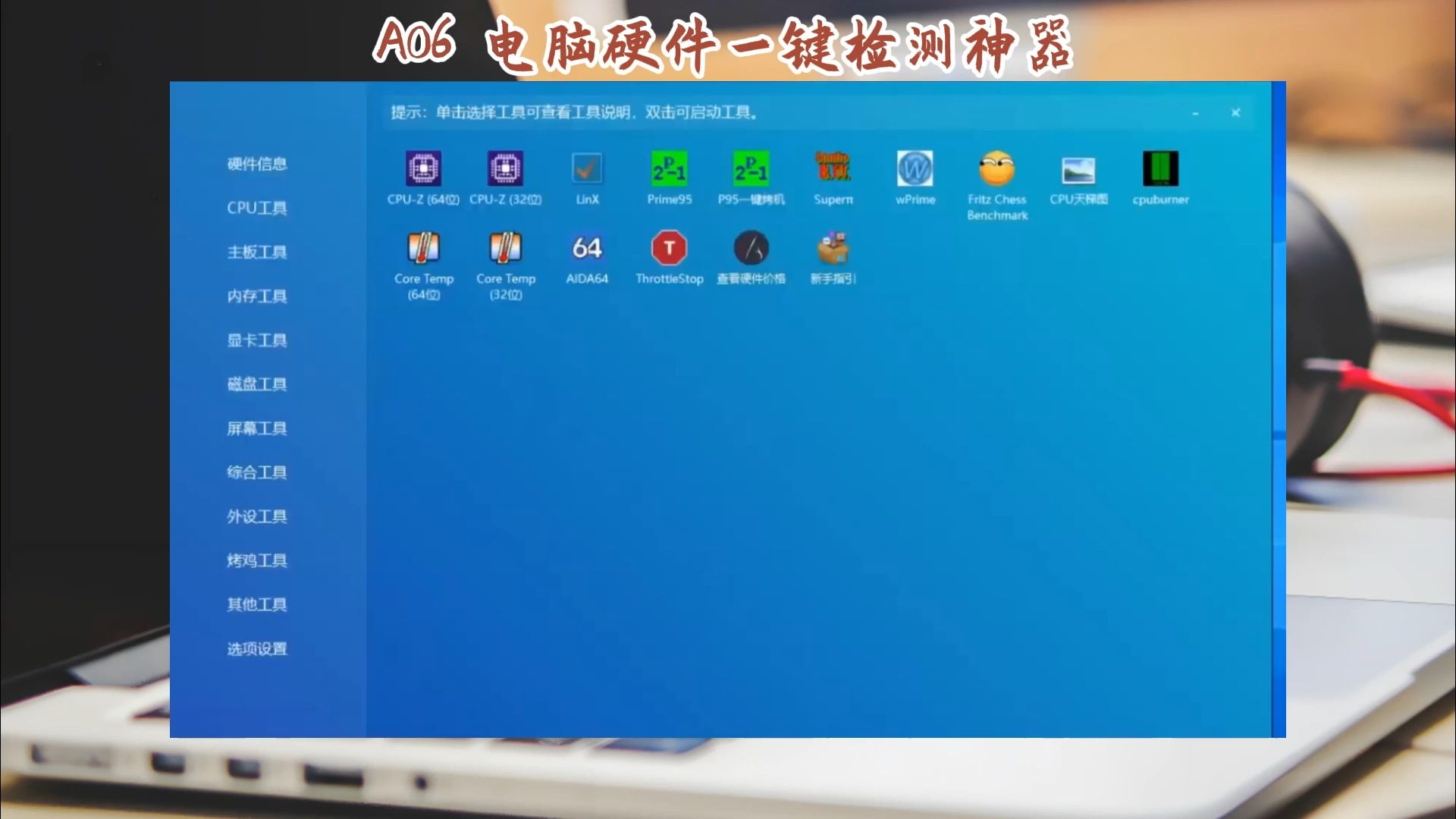Viewport: 1456px width, 819px height.
Task: Select the Core Temp (32位) icon
Action: pos(505,248)
